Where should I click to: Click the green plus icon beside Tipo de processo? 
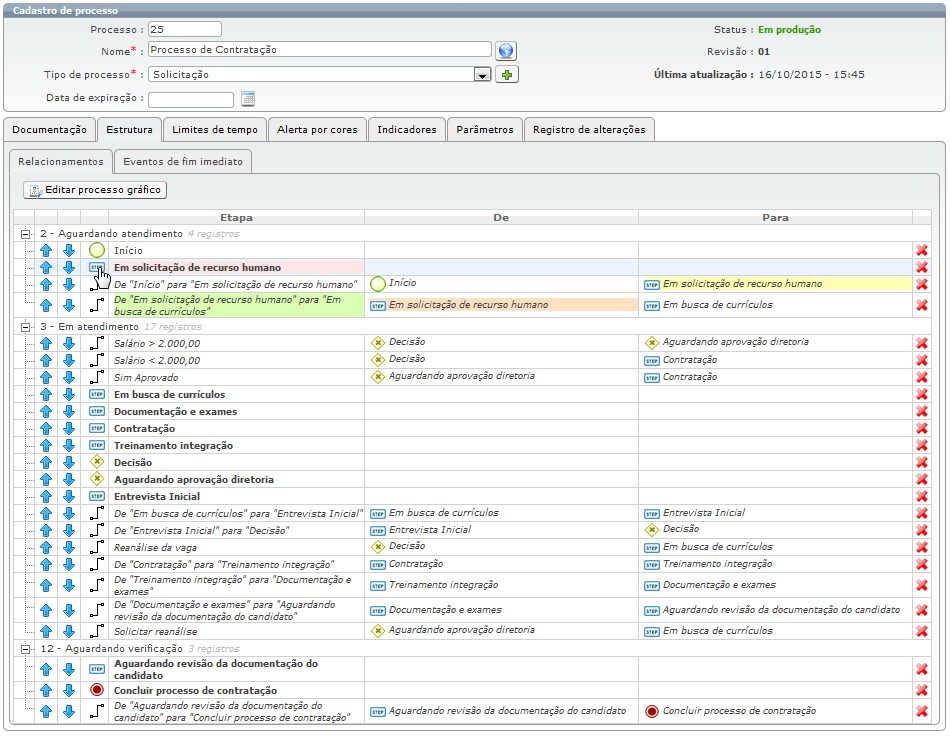[x=507, y=75]
